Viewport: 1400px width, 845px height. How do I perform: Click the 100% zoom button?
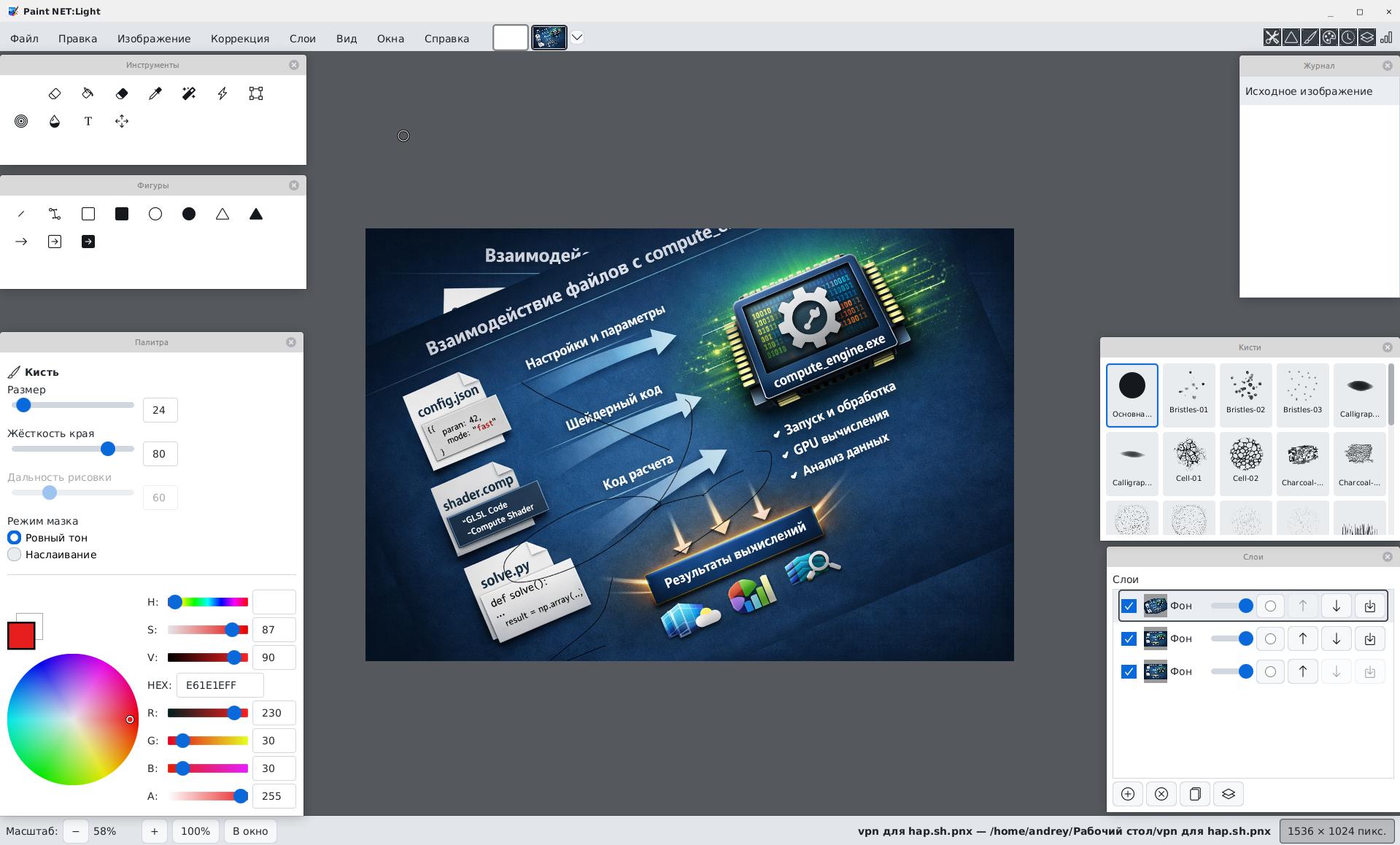[196, 831]
